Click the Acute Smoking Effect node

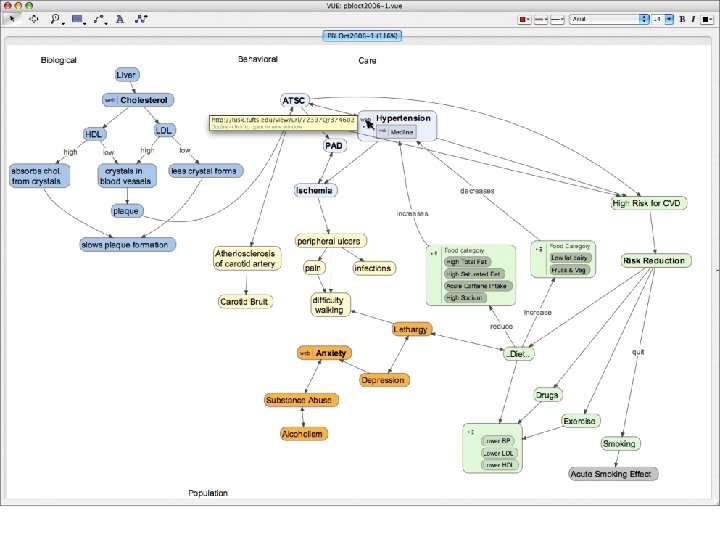612,474
